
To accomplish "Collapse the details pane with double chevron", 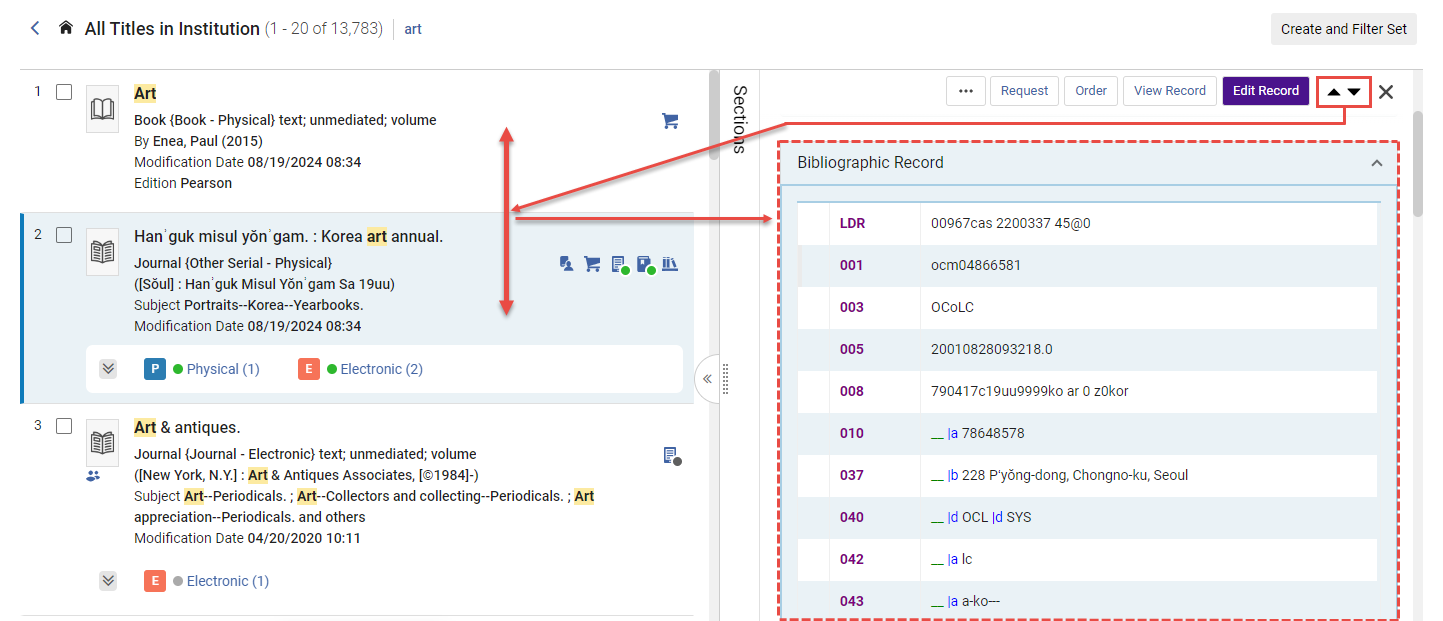I will pyautogui.click(x=707, y=379).
